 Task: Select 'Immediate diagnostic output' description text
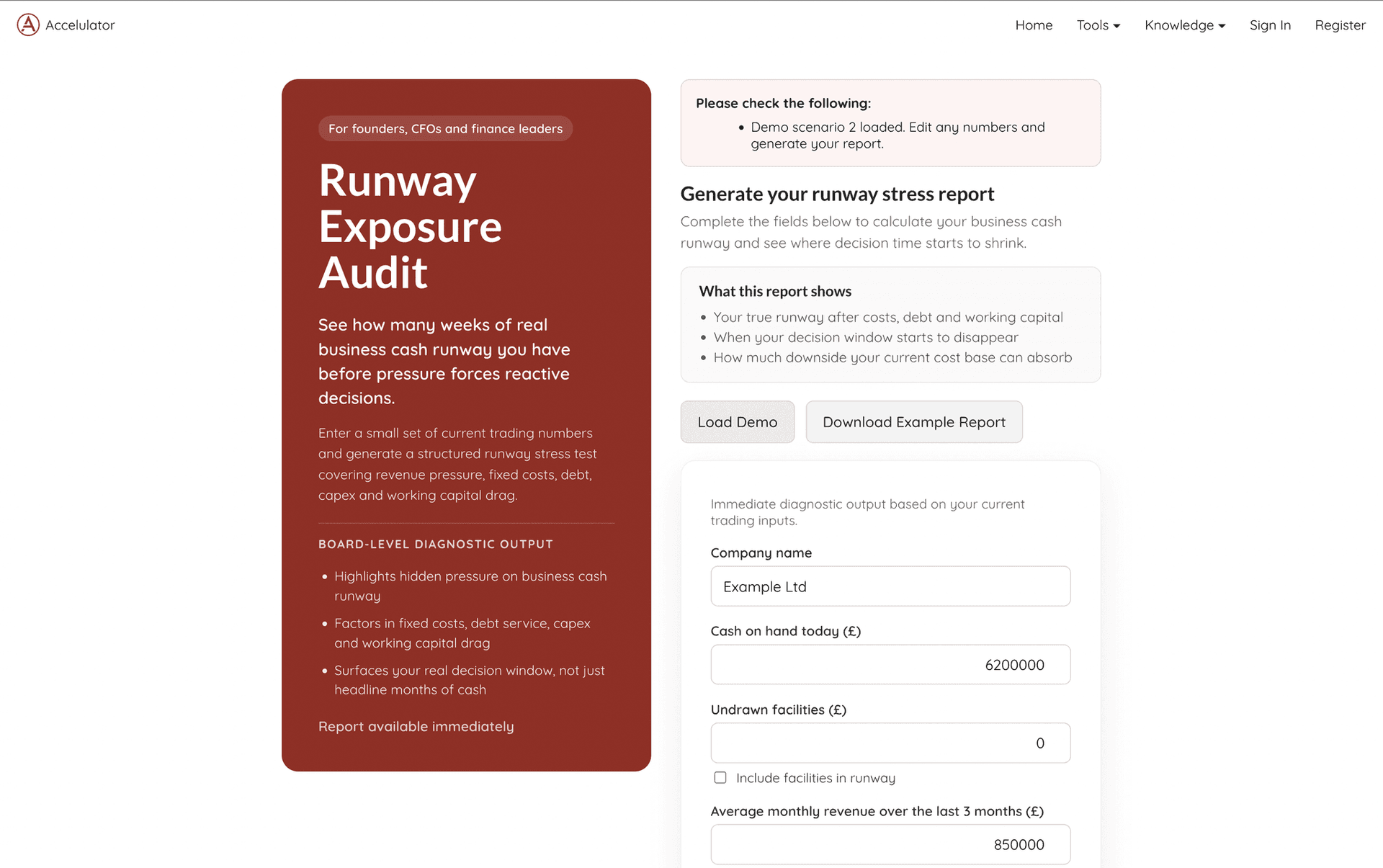(x=867, y=513)
